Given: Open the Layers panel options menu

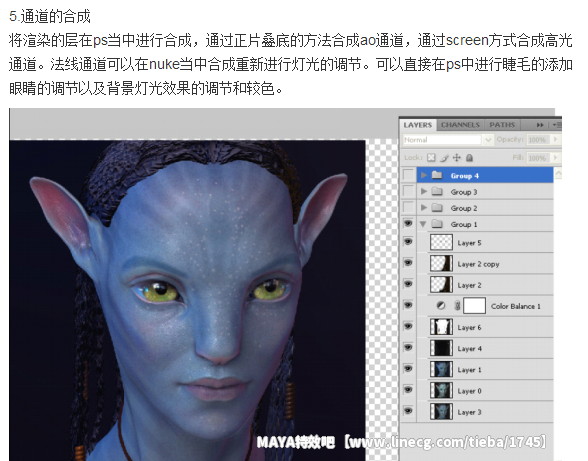Looking at the screenshot, I should 557,125.
